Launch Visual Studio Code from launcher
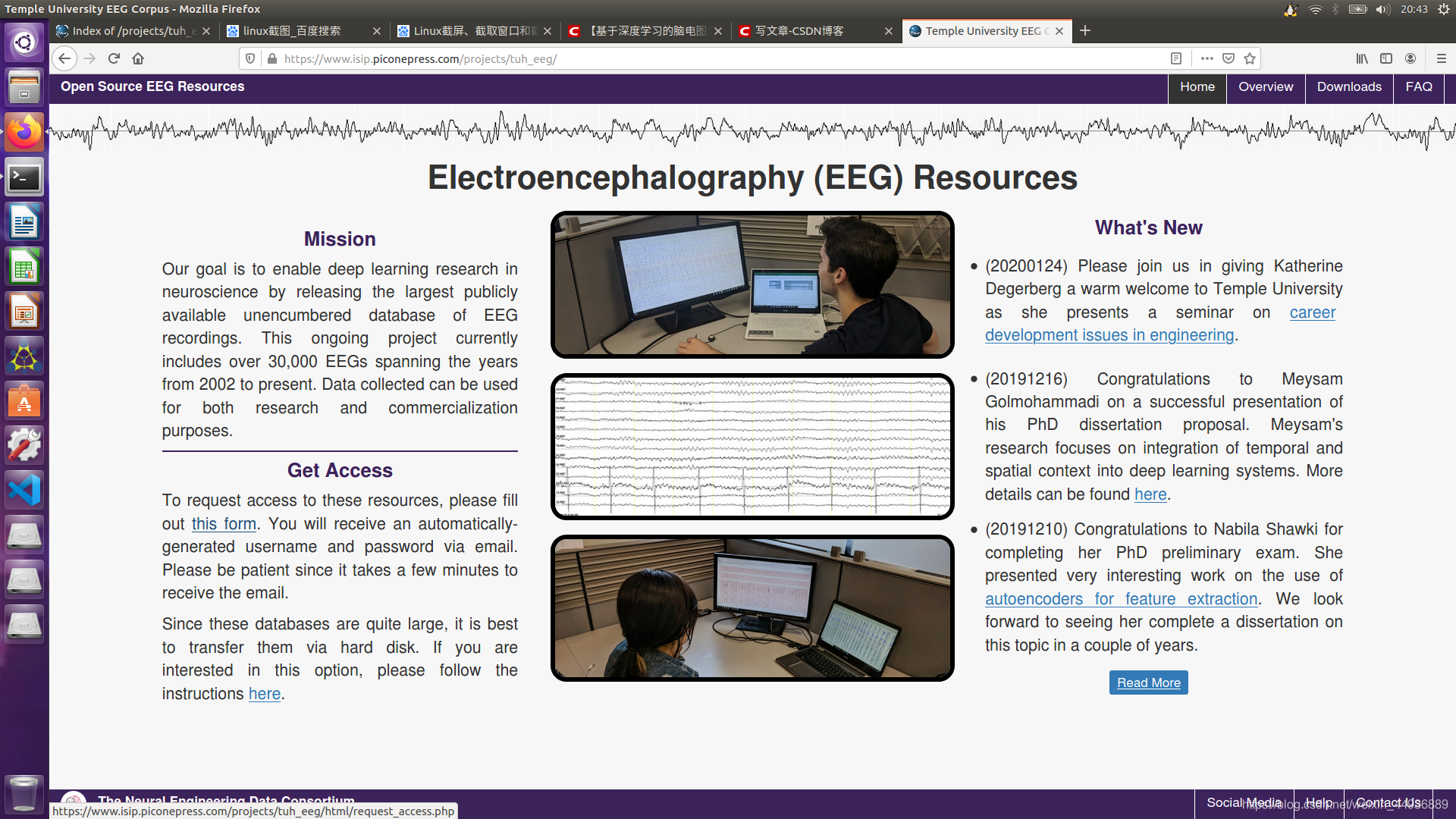This screenshot has height=819, width=1456. click(x=24, y=491)
